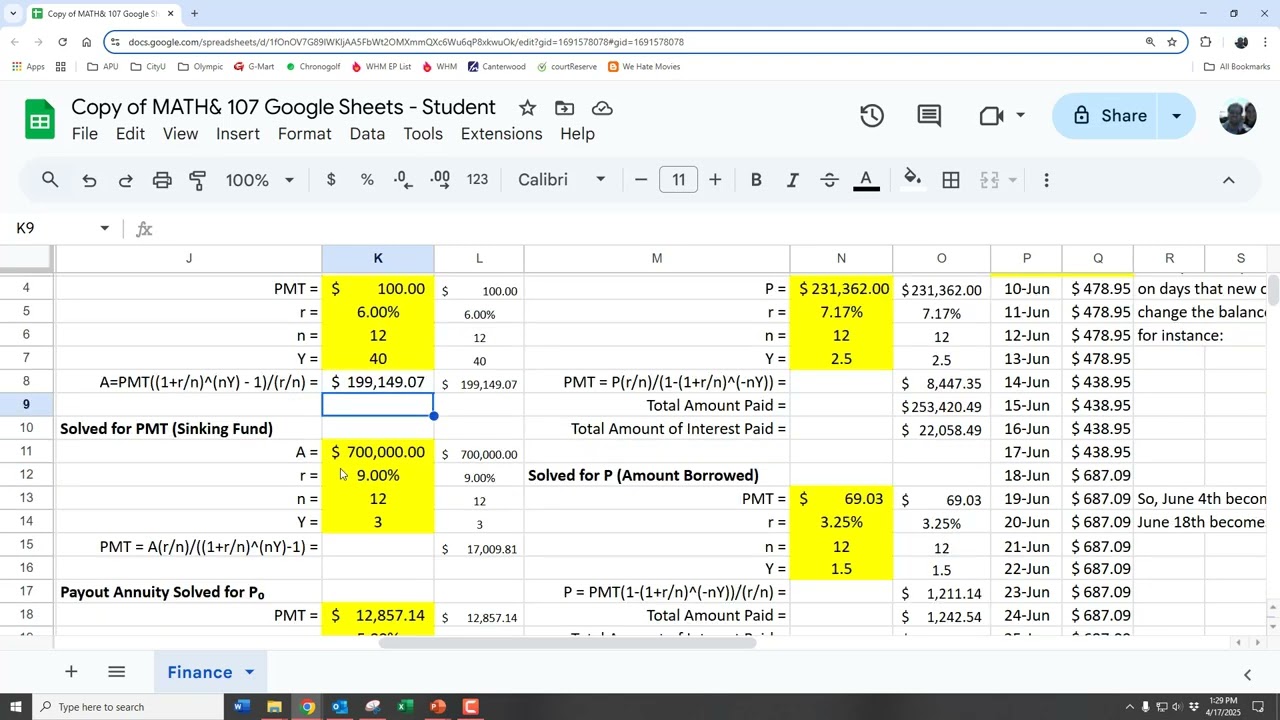The width and height of the screenshot is (1280, 720).
Task: Open the text color picker
Action: pyautogui.click(x=866, y=180)
